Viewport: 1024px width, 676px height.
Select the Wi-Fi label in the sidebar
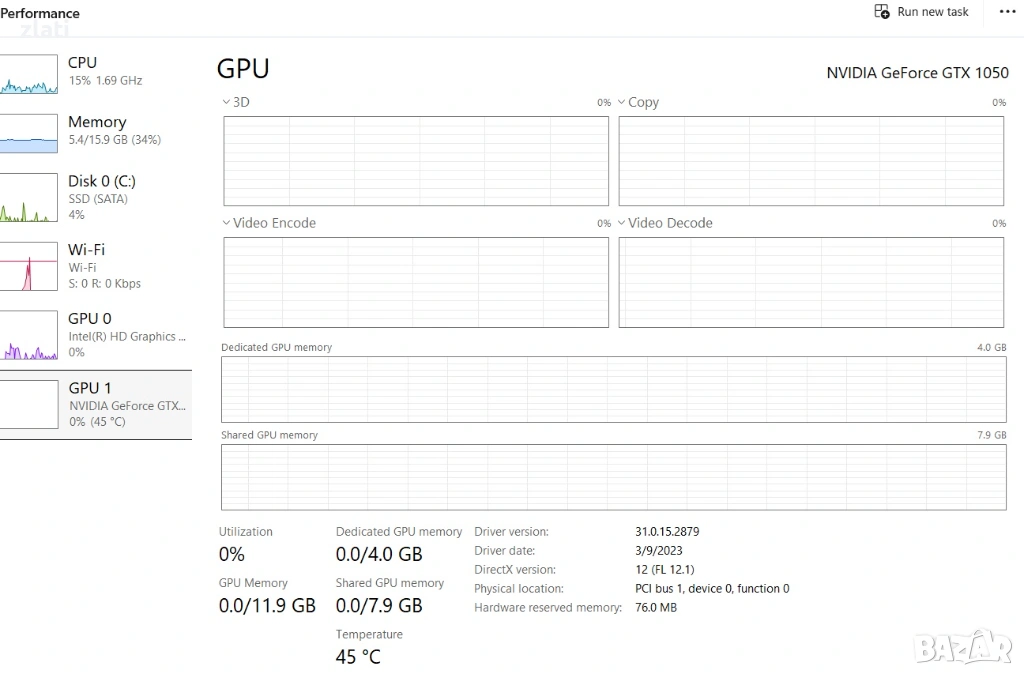pyautogui.click(x=86, y=250)
